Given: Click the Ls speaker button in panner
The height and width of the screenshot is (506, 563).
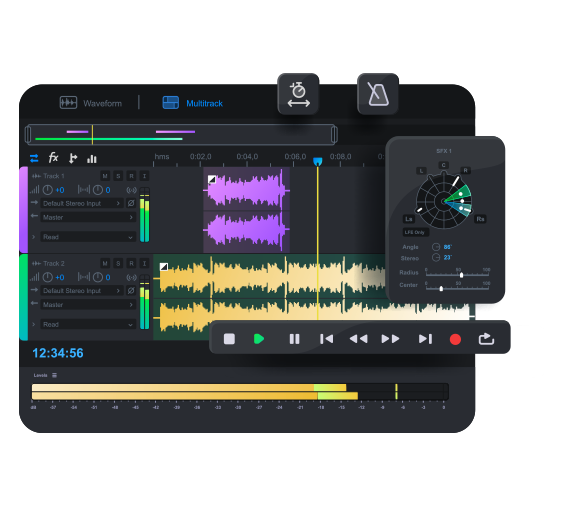Looking at the screenshot, I should 409,219.
